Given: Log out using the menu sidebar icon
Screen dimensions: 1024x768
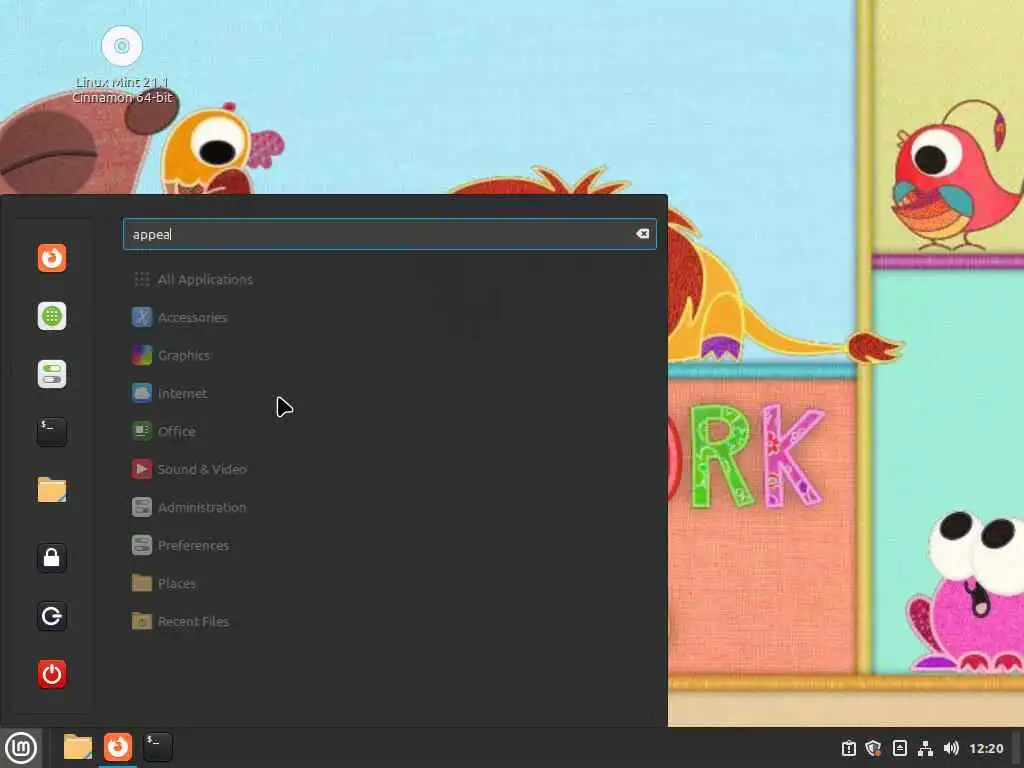Looking at the screenshot, I should (x=52, y=616).
